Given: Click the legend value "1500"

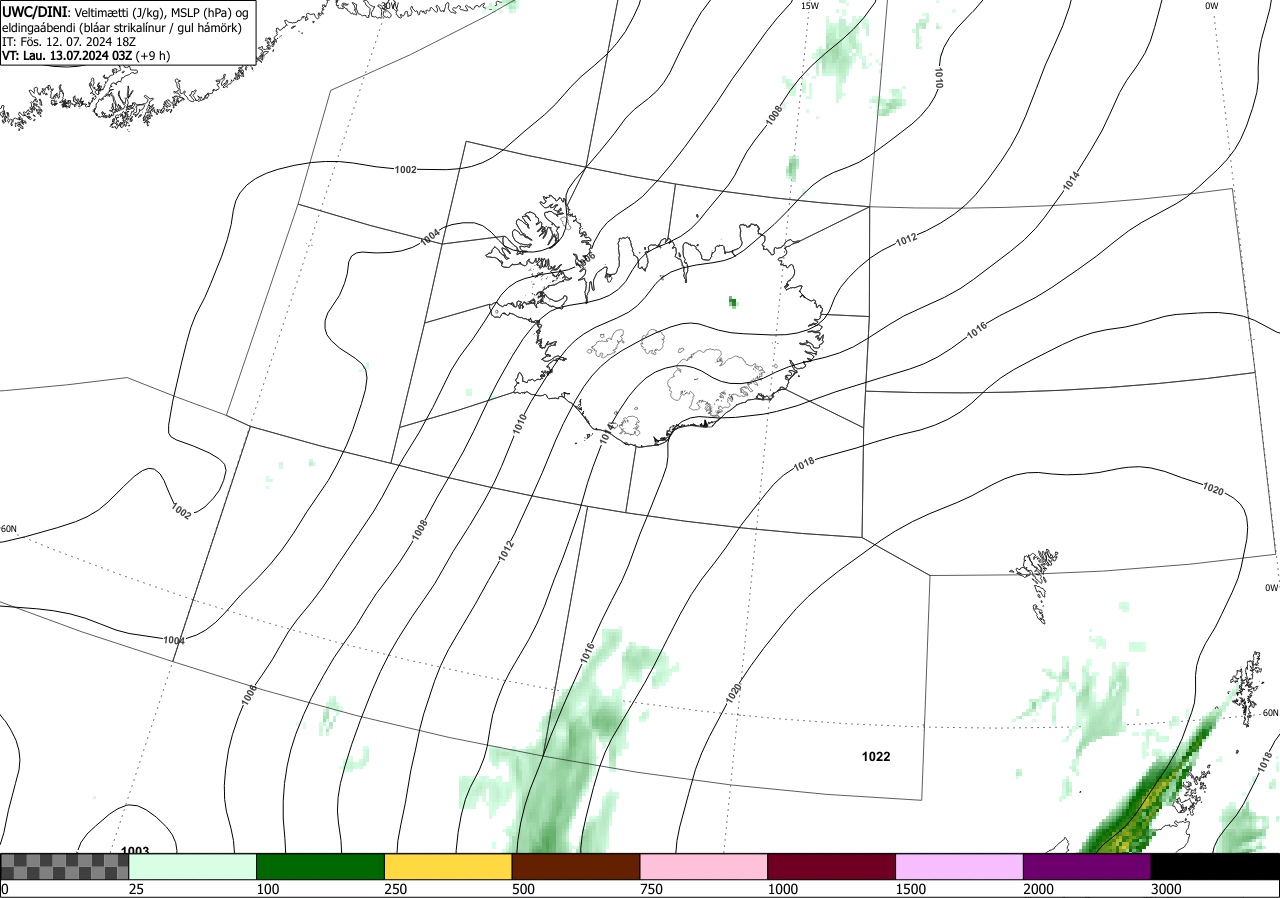Looking at the screenshot, I should [910, 889].
